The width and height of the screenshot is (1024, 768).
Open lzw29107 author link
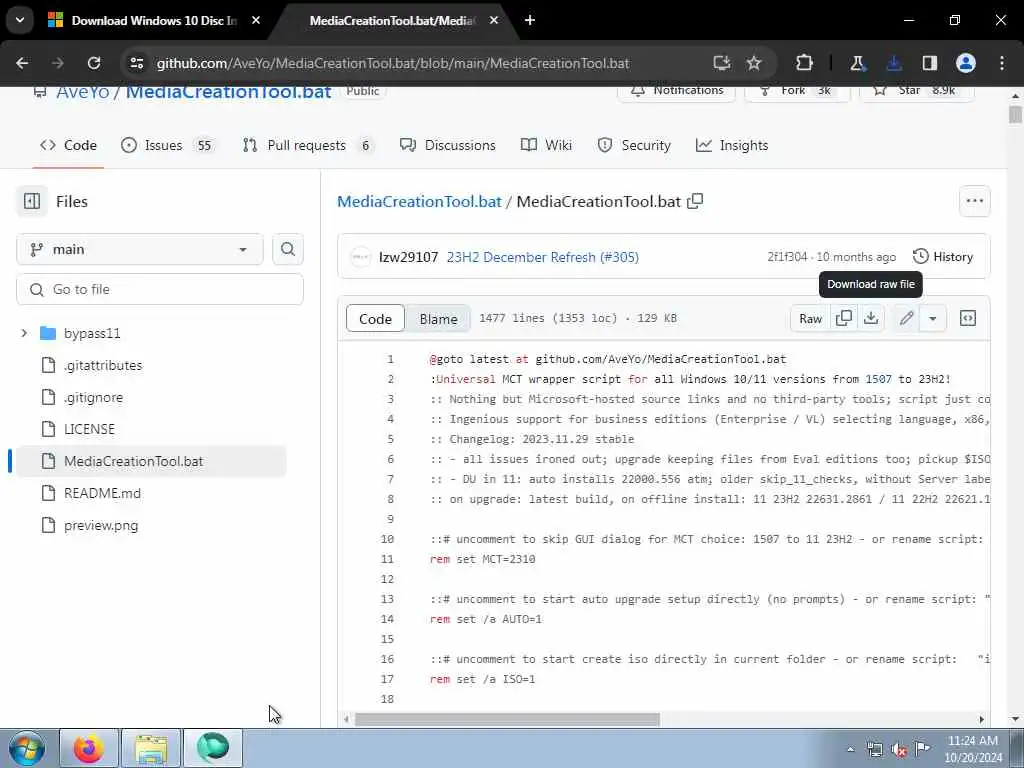pyautogui.click(x=408, y=257)
